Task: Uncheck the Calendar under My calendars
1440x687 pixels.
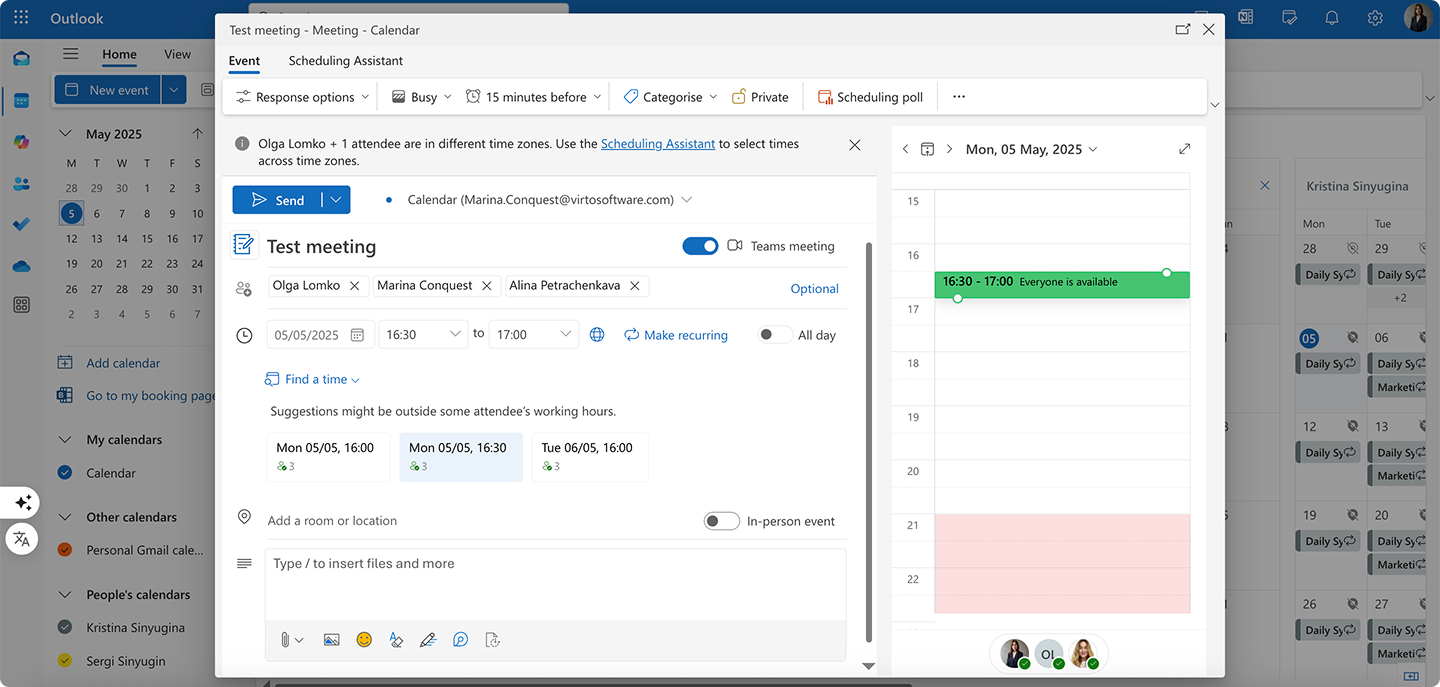Action: point(65,473)
